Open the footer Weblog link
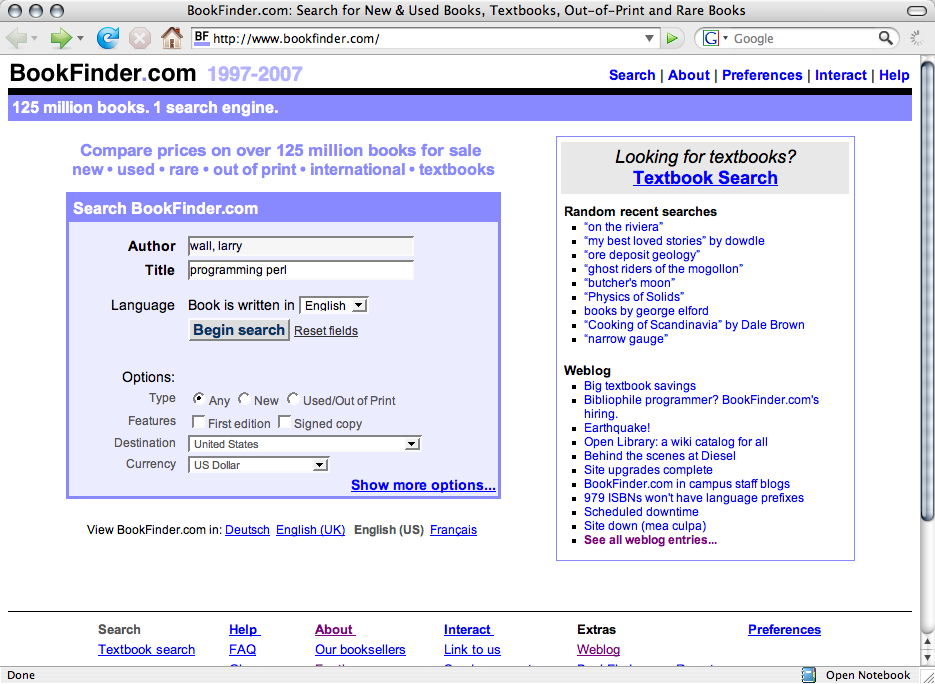935x684 pixels. pyautogui.click(x=598, y=649)
